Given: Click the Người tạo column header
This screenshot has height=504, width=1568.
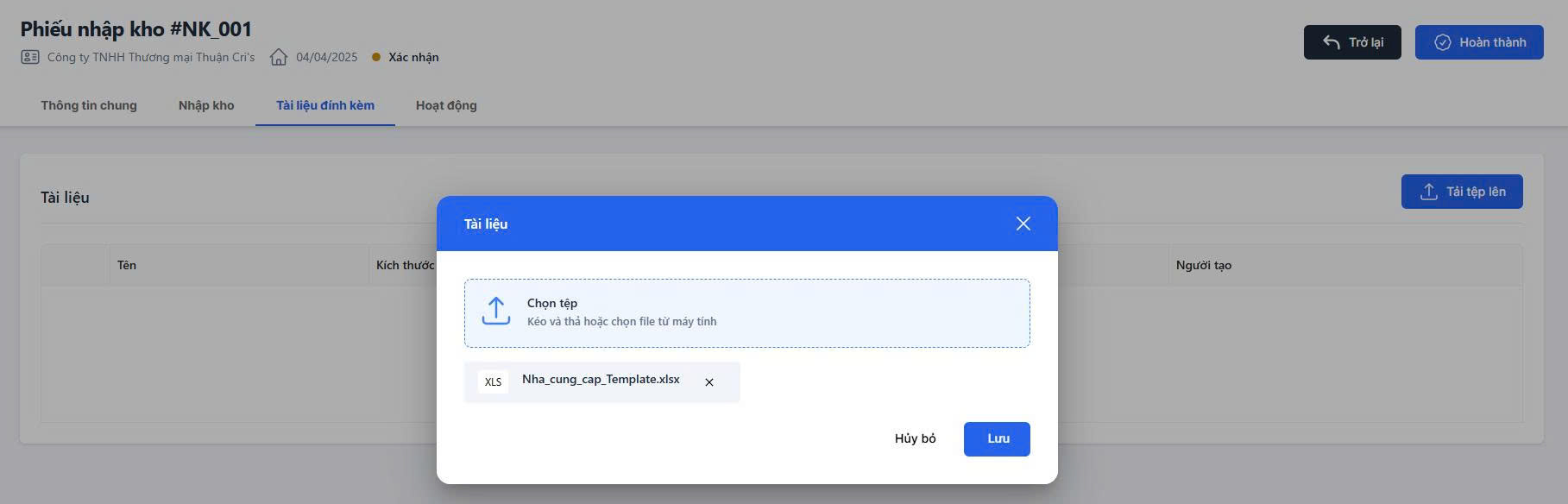Looking at the screenshot, I should pos(1203,265).
